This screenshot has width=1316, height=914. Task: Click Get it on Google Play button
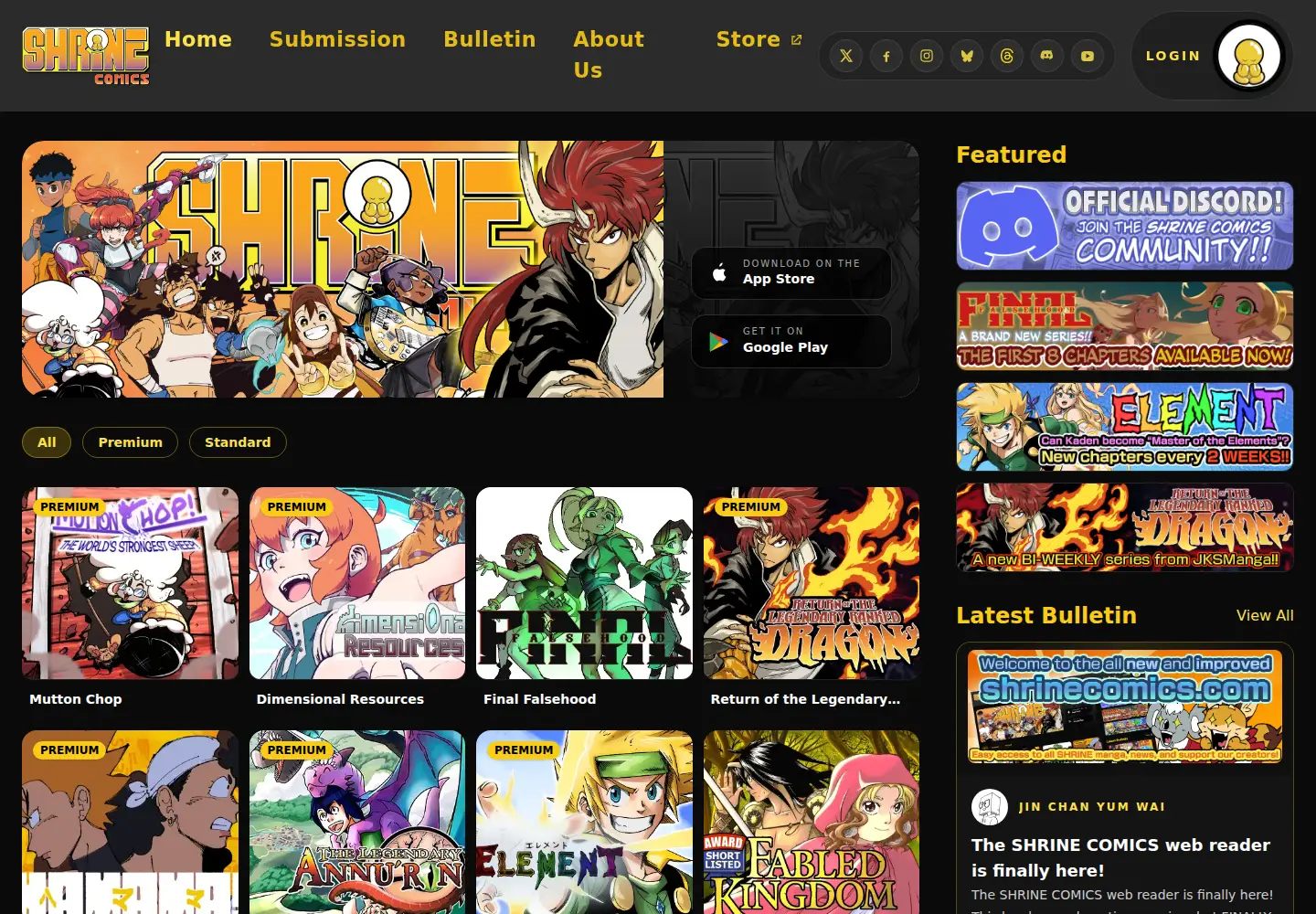(x=791, y=341)
